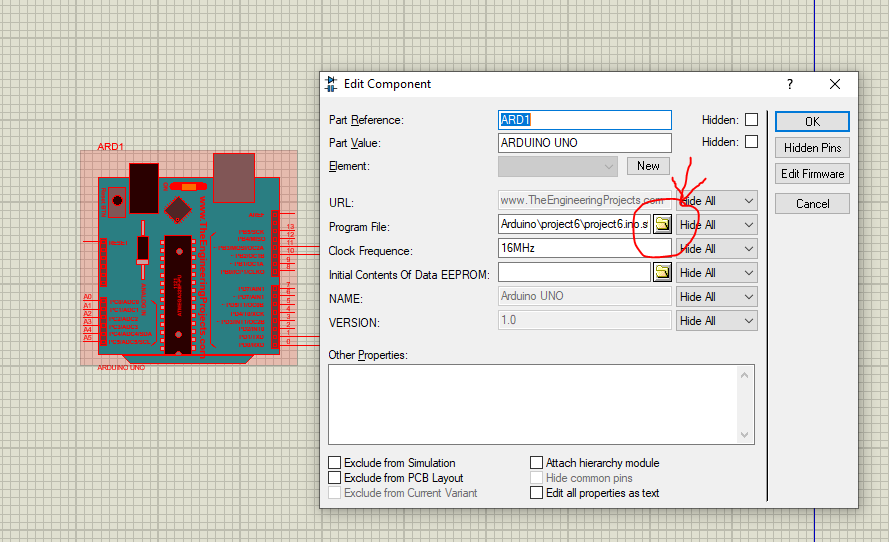Open VERSION row Hide All dropdown
The width and height of the screenshot is (889, 542).
coord(717,320)
